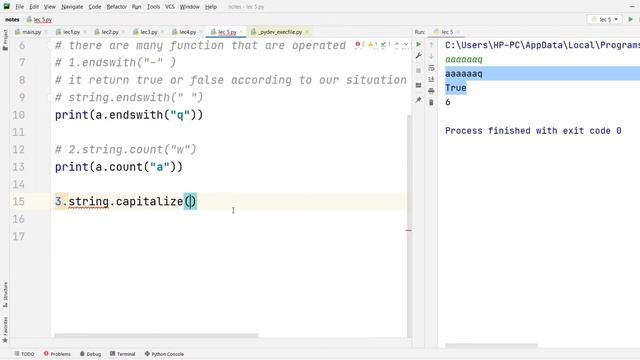Click the editor horizontal scrollbar
Screen dimensions: 640x360
(156, 336)
